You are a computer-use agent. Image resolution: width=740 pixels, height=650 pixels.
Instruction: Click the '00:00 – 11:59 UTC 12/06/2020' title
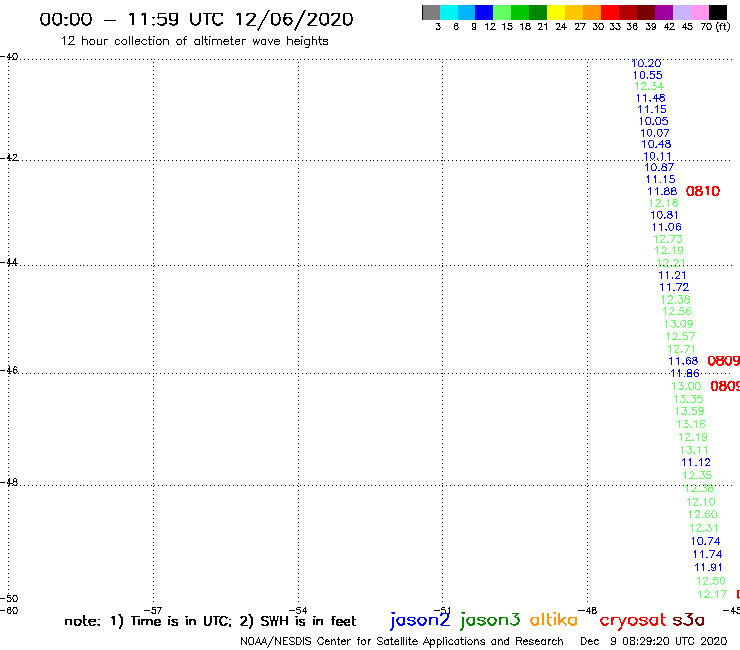[x=196, y=20]
